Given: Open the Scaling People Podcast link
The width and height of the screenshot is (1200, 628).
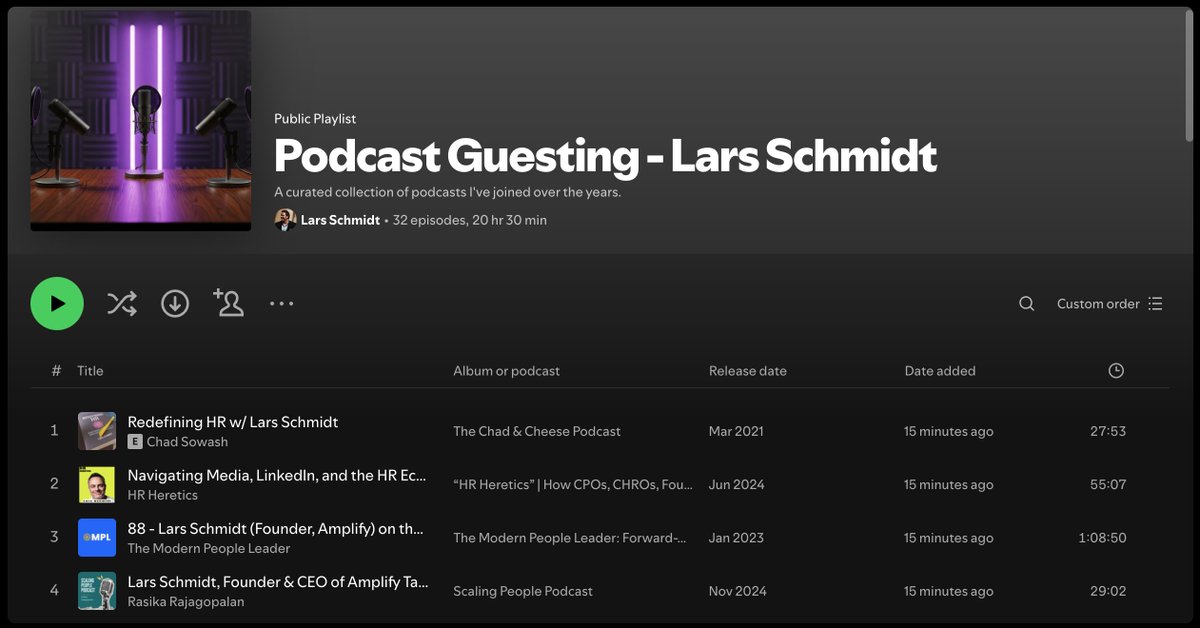Looking at the screenshot, I should [523, 591].
